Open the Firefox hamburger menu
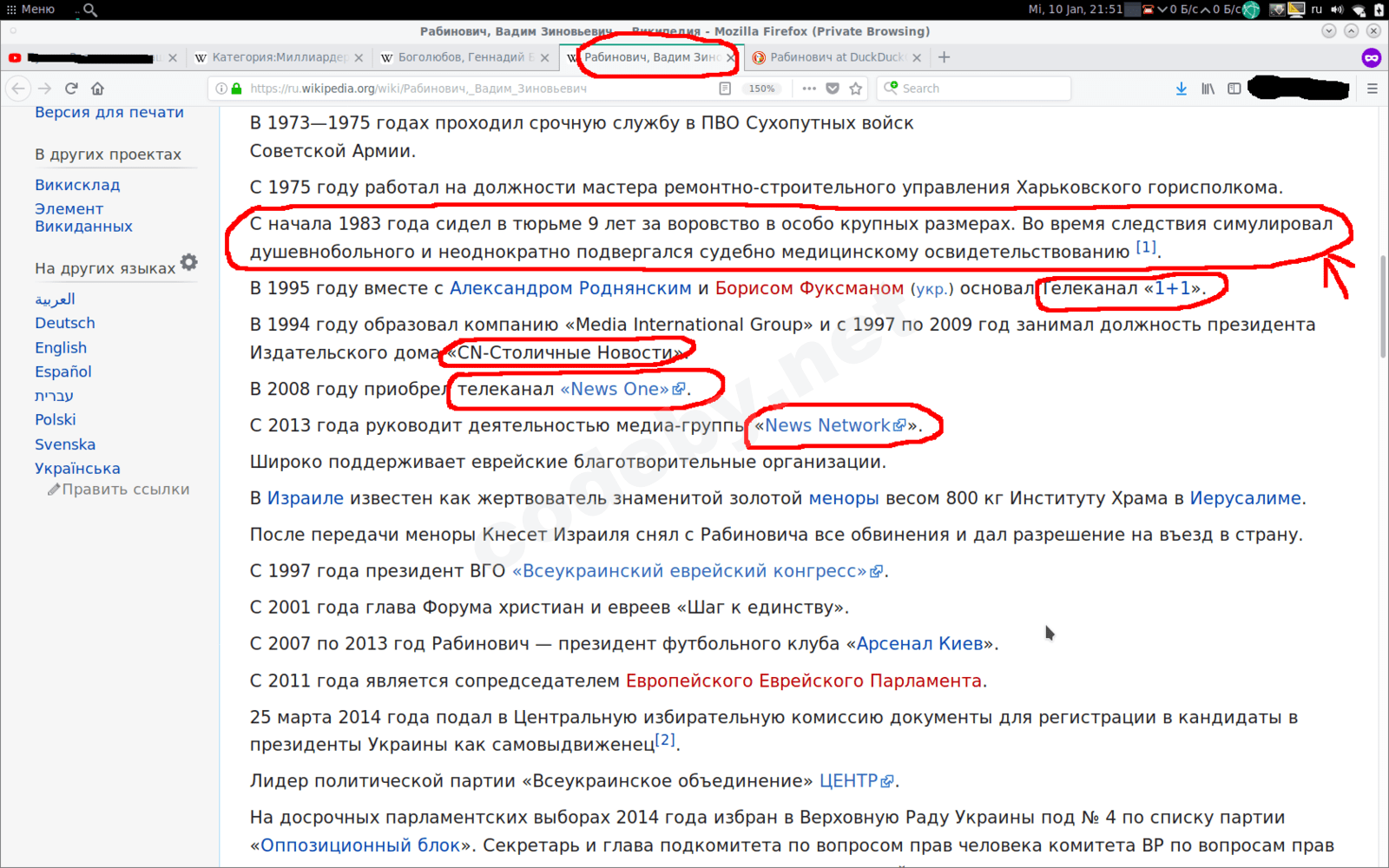Screen dimensions: 1389x868 (x=1373, y=88)
